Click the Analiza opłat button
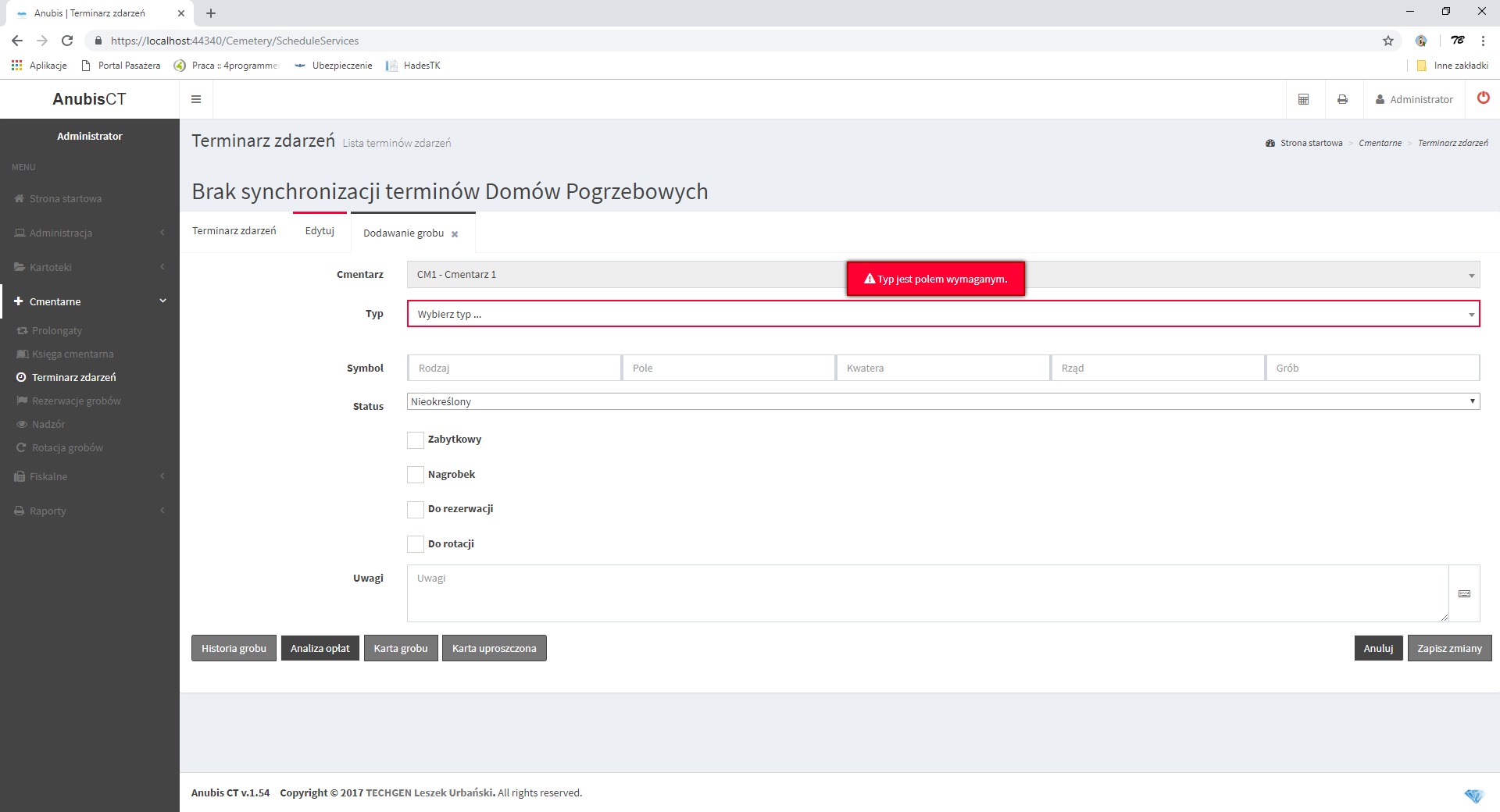Image resolution: width=1500 pixels, height=812 pixels. click(320, 648)
